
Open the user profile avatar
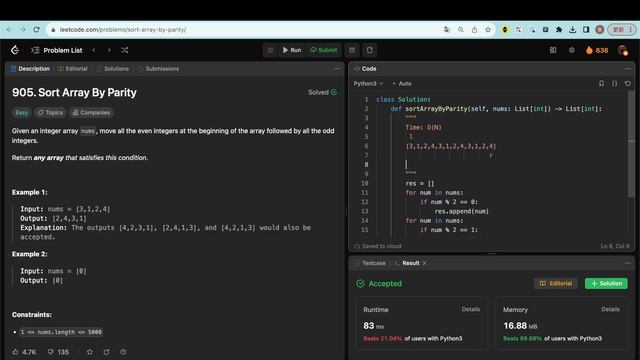[x=622, y=50]
